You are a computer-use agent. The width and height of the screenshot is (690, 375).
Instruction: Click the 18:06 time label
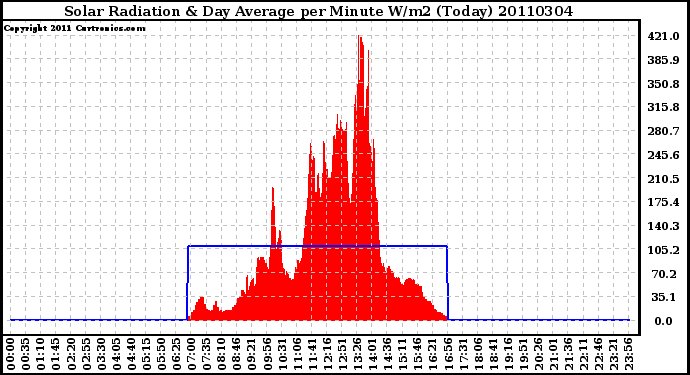pyautogui.click(x=478, y=354)
